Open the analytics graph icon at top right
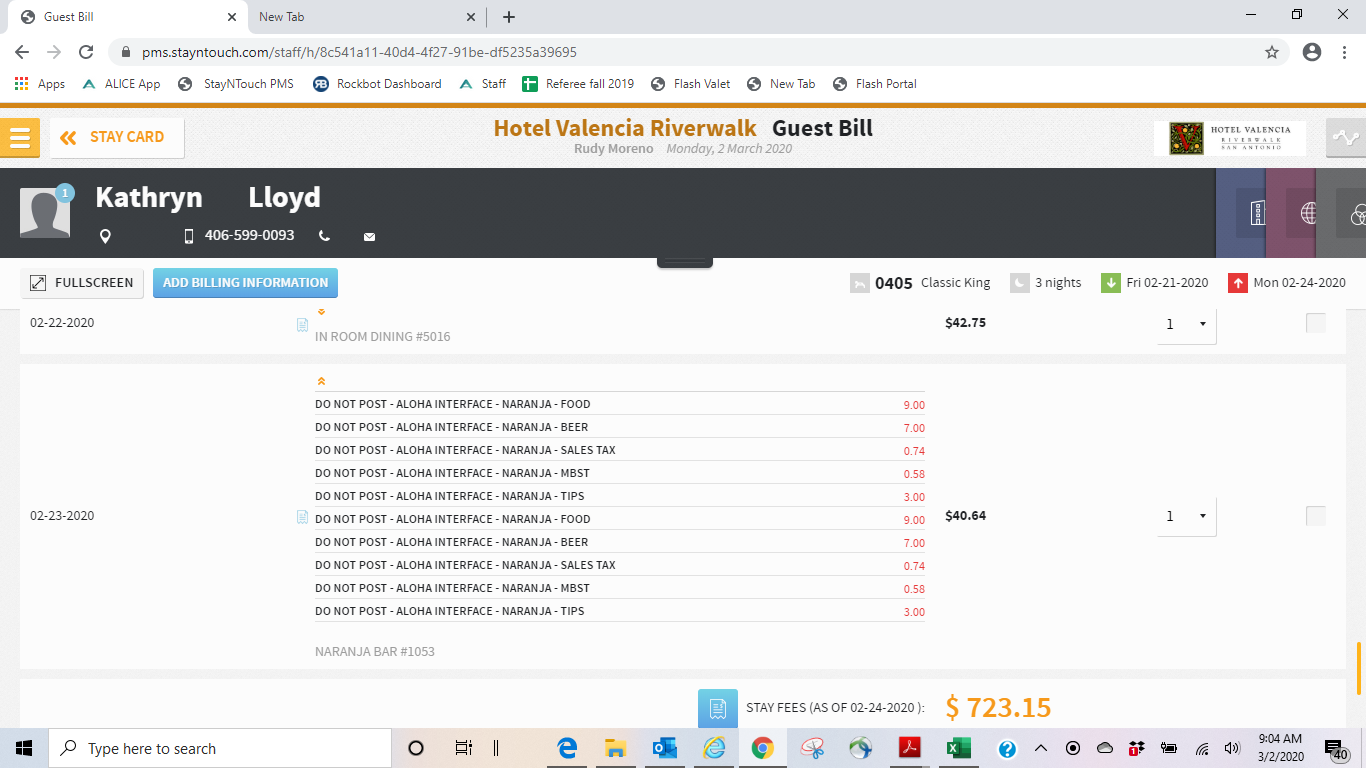This screenshot has height=768, width=1366. pos(1346,137)
